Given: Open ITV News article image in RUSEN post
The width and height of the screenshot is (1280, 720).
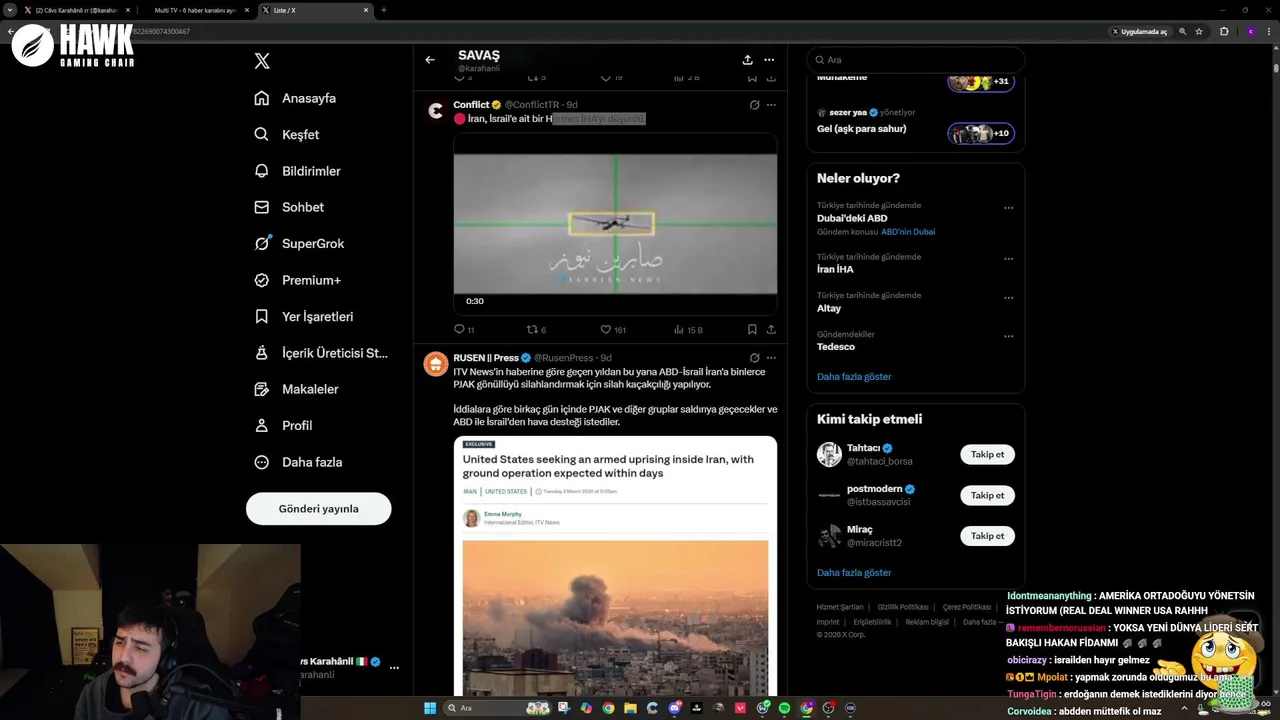Looking at the screenshot, I should [615, 565].
